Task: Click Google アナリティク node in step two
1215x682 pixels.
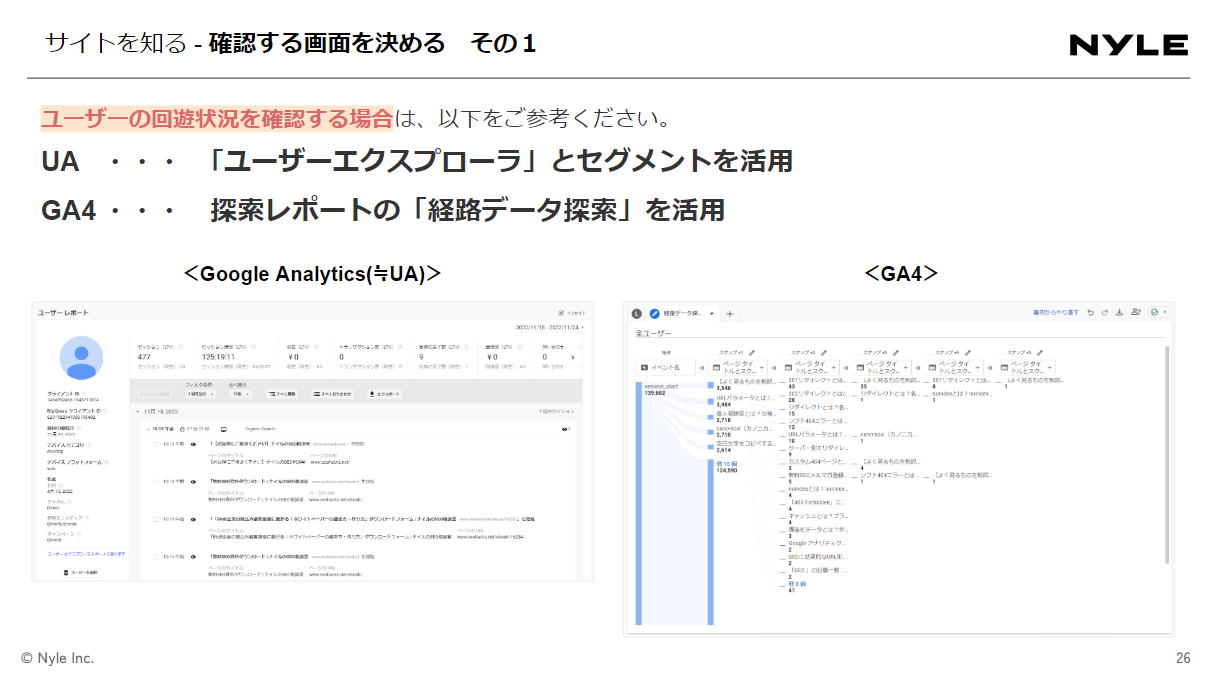Action: (x=817, y=542)
